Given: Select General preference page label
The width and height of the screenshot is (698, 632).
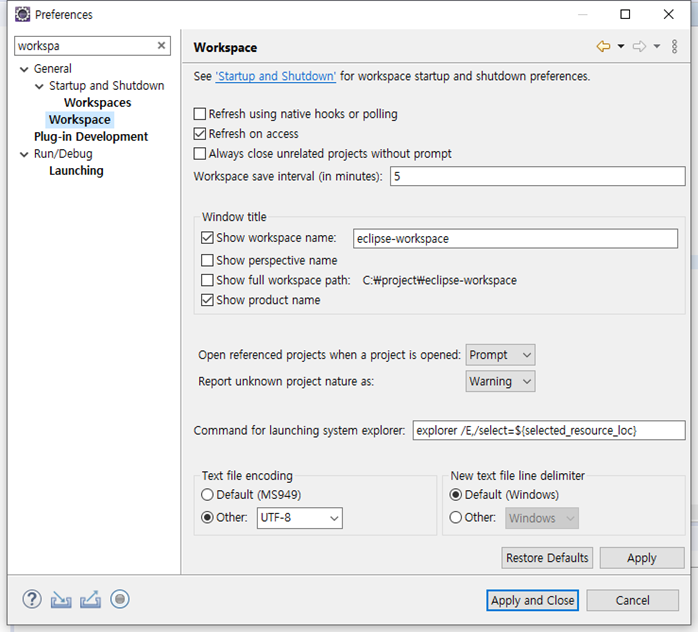Looking at the screenshot, I should [53, 69].
